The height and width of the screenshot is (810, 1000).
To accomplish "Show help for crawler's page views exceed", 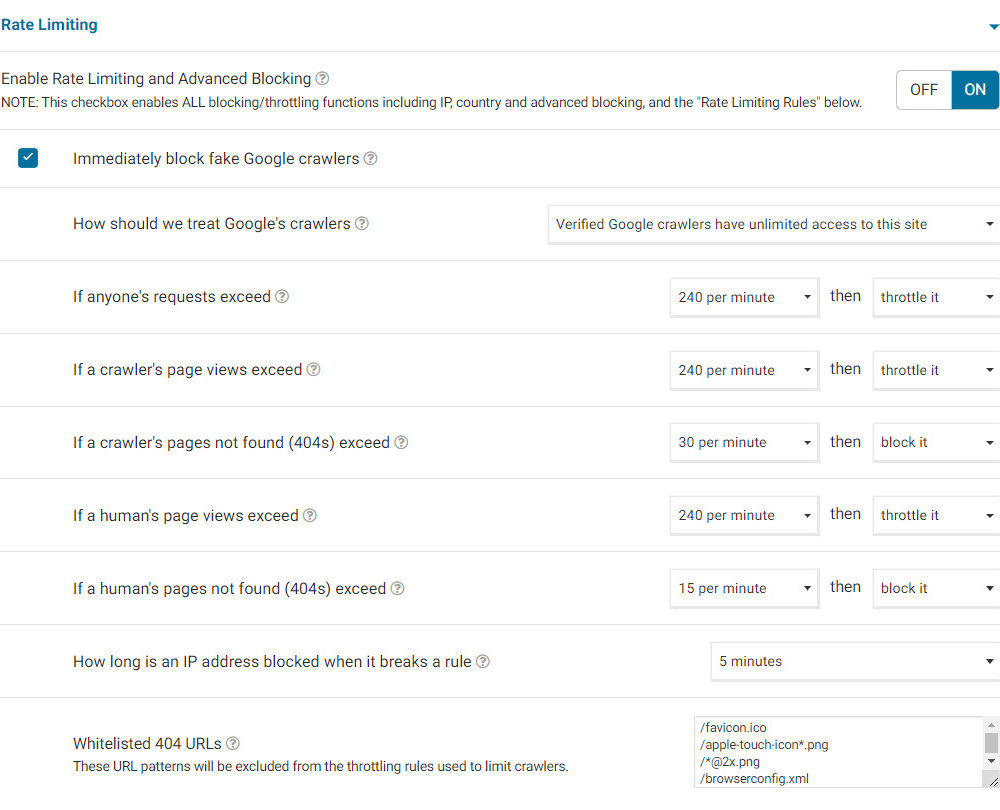I will click(x=313, y=370).
